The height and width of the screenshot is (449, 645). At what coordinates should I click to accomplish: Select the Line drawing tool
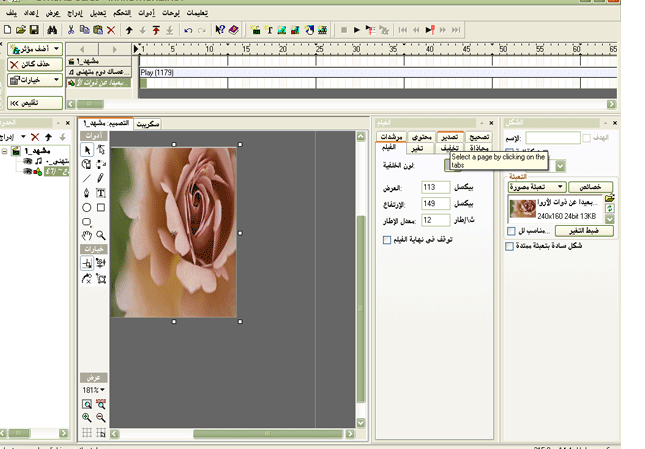(x=87, y=178)
